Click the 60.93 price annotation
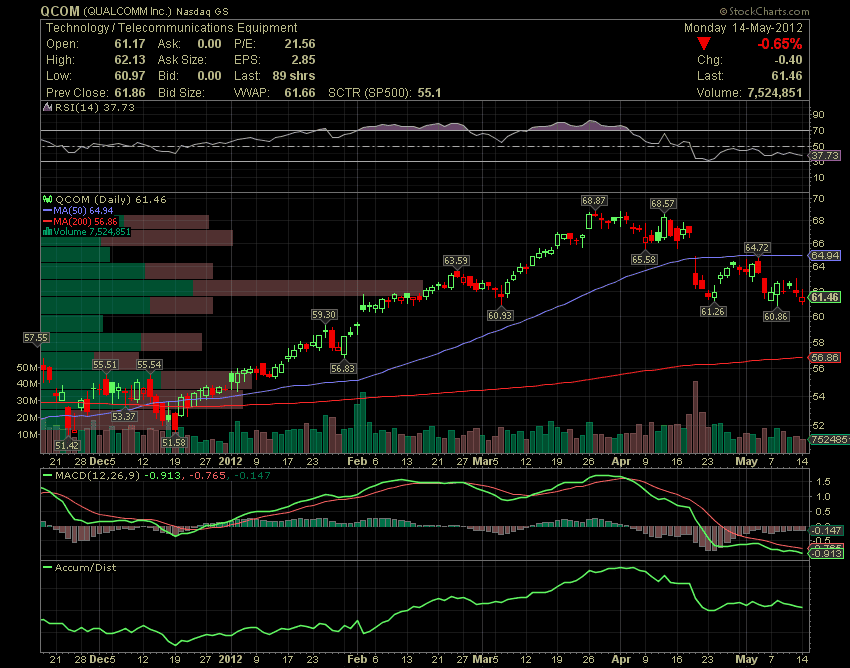The height and width of the screenshot is (668, 850). click(x=500, y=315)
